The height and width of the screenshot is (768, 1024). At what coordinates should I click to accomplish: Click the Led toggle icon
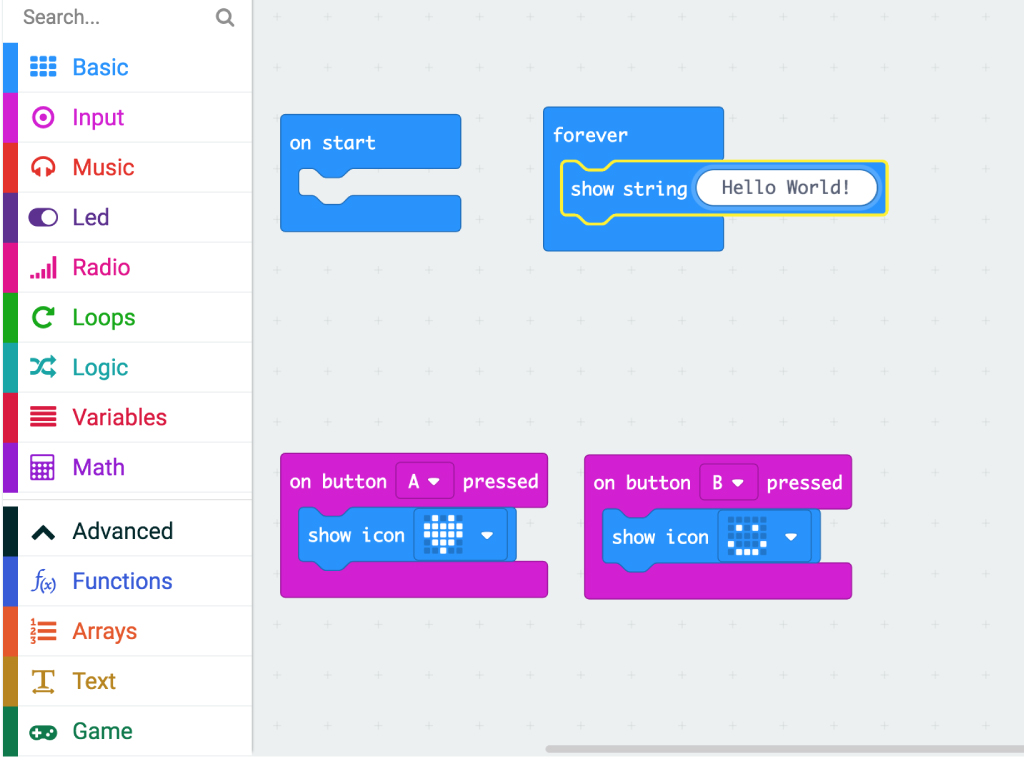[43, 217]
